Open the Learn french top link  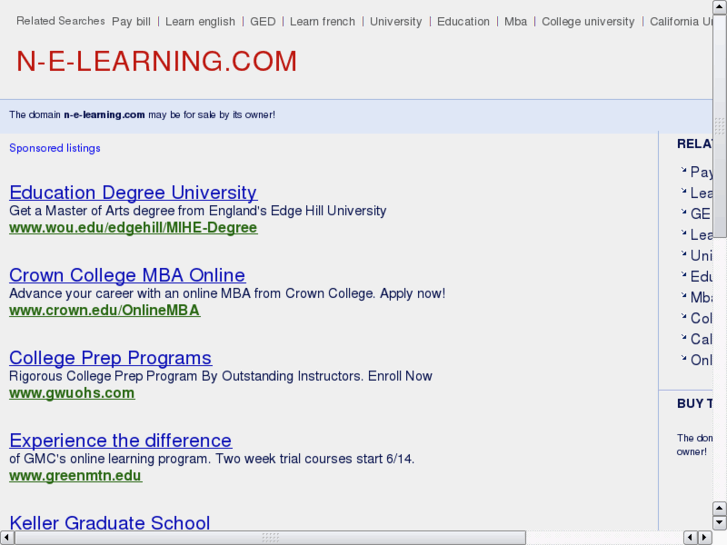click(322, 22)
